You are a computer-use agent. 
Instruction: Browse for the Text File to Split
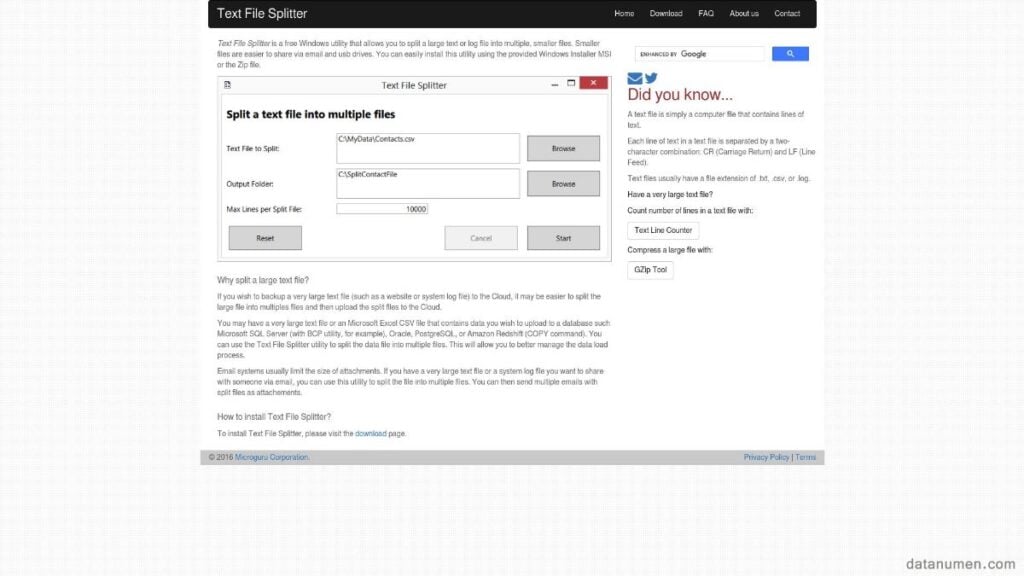(563, 148)
